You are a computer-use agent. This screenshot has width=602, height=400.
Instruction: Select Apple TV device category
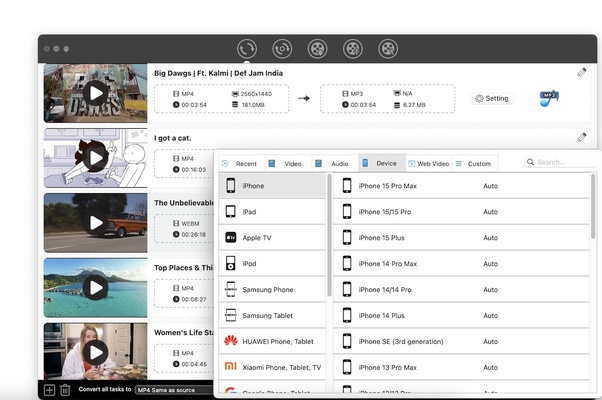[x=272, y=238]
